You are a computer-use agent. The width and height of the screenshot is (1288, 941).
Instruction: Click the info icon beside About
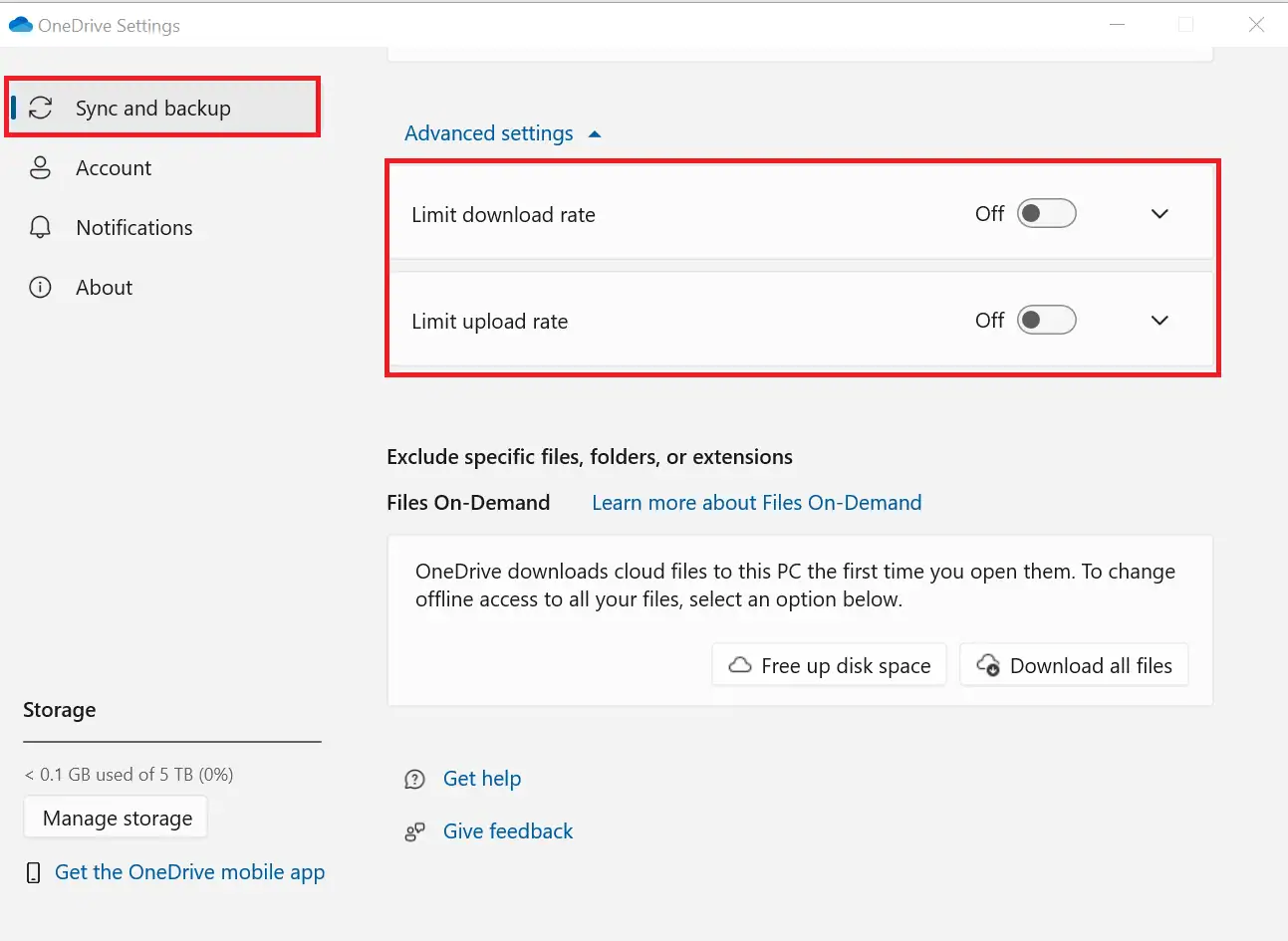[x=40, y=287]
